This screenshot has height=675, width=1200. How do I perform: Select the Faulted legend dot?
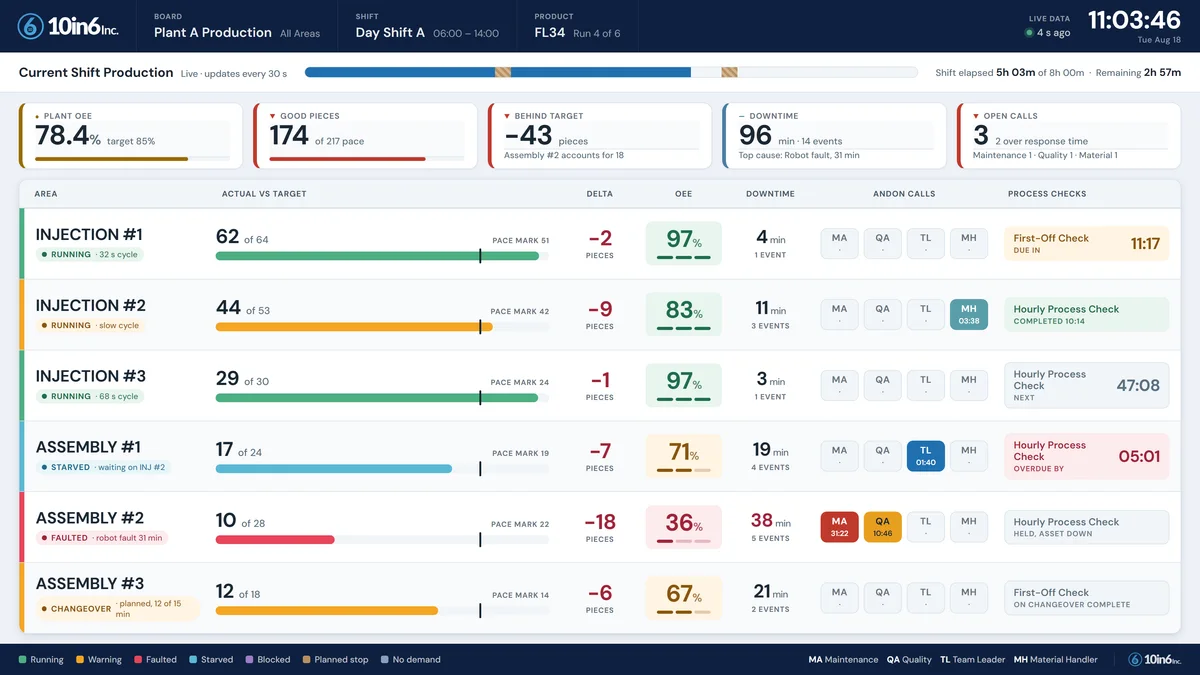(138, 660)
